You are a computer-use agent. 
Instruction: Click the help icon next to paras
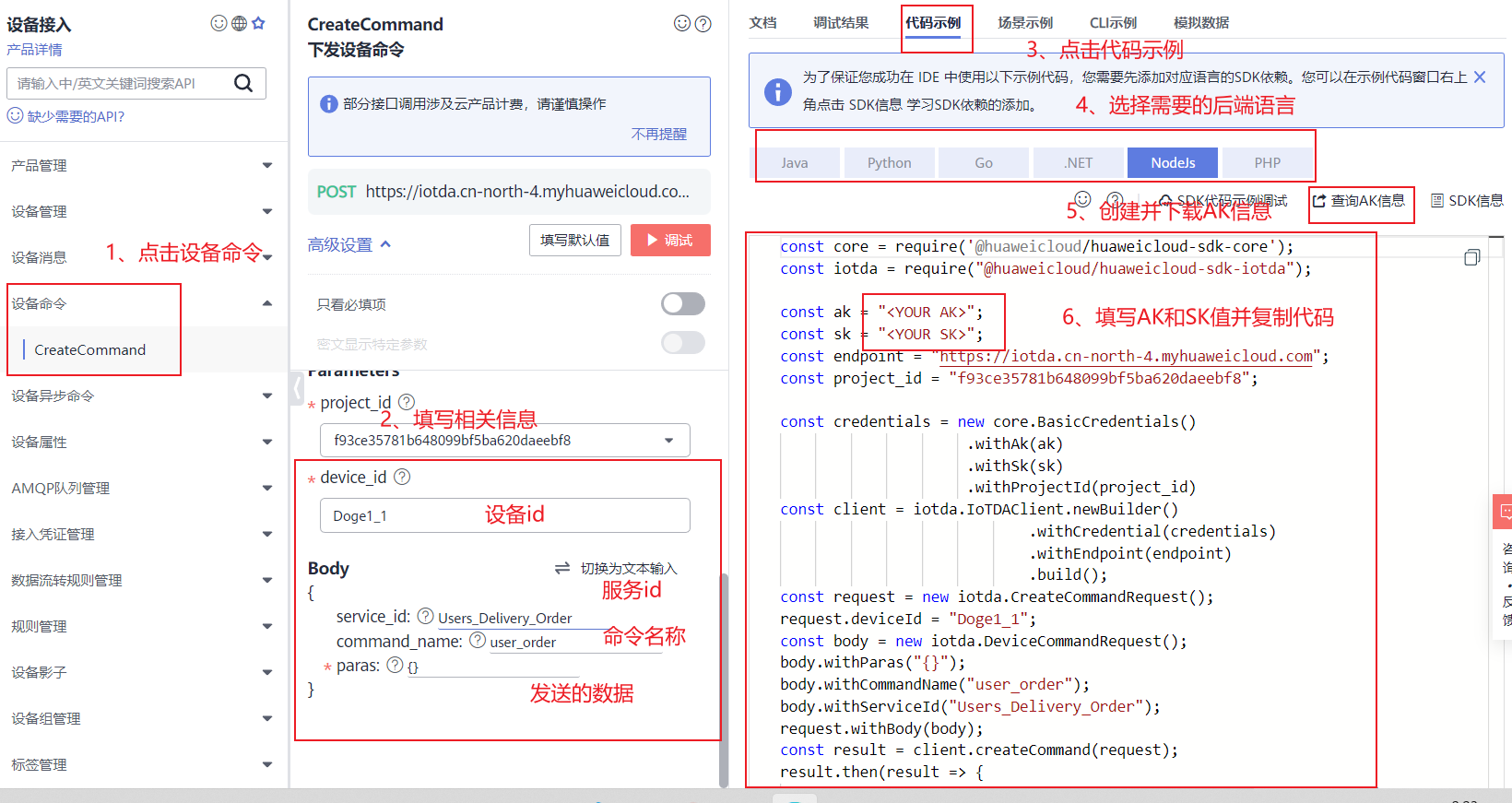coord(395,665)
